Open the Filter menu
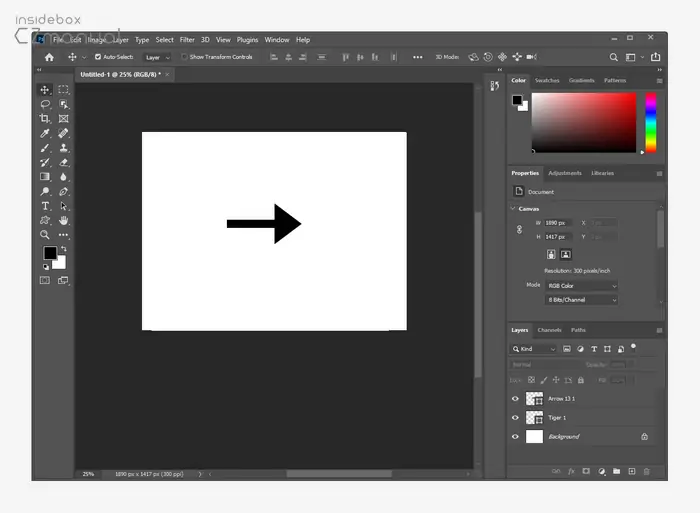This screenshot has height=513, width=700. pyautogui.click(x=187, y=40)
